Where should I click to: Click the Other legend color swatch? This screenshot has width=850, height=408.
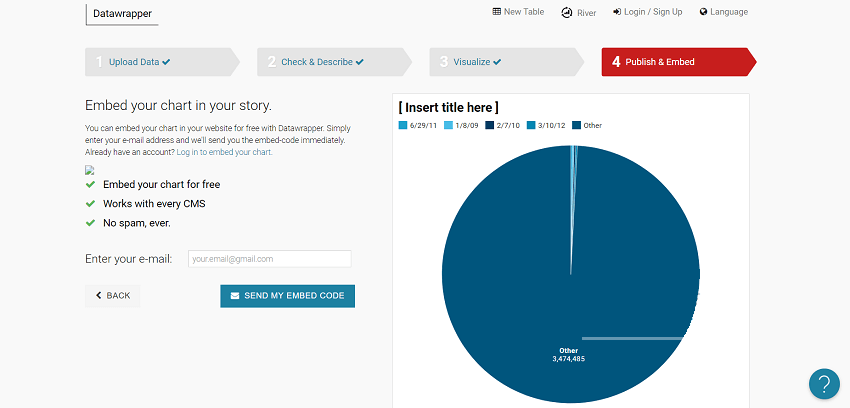point(577,126)
